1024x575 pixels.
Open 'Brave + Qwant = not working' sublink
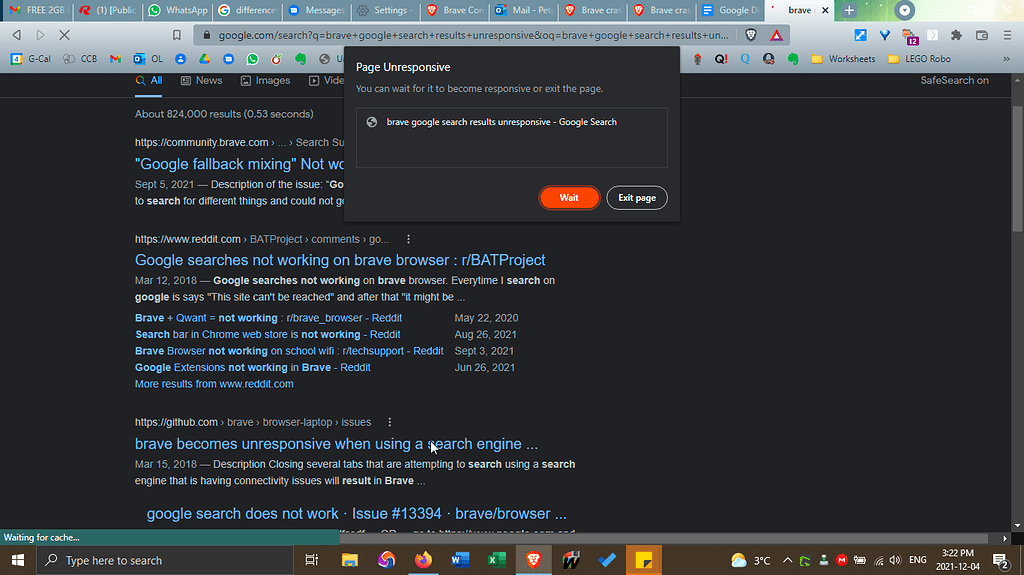point(268,318)
